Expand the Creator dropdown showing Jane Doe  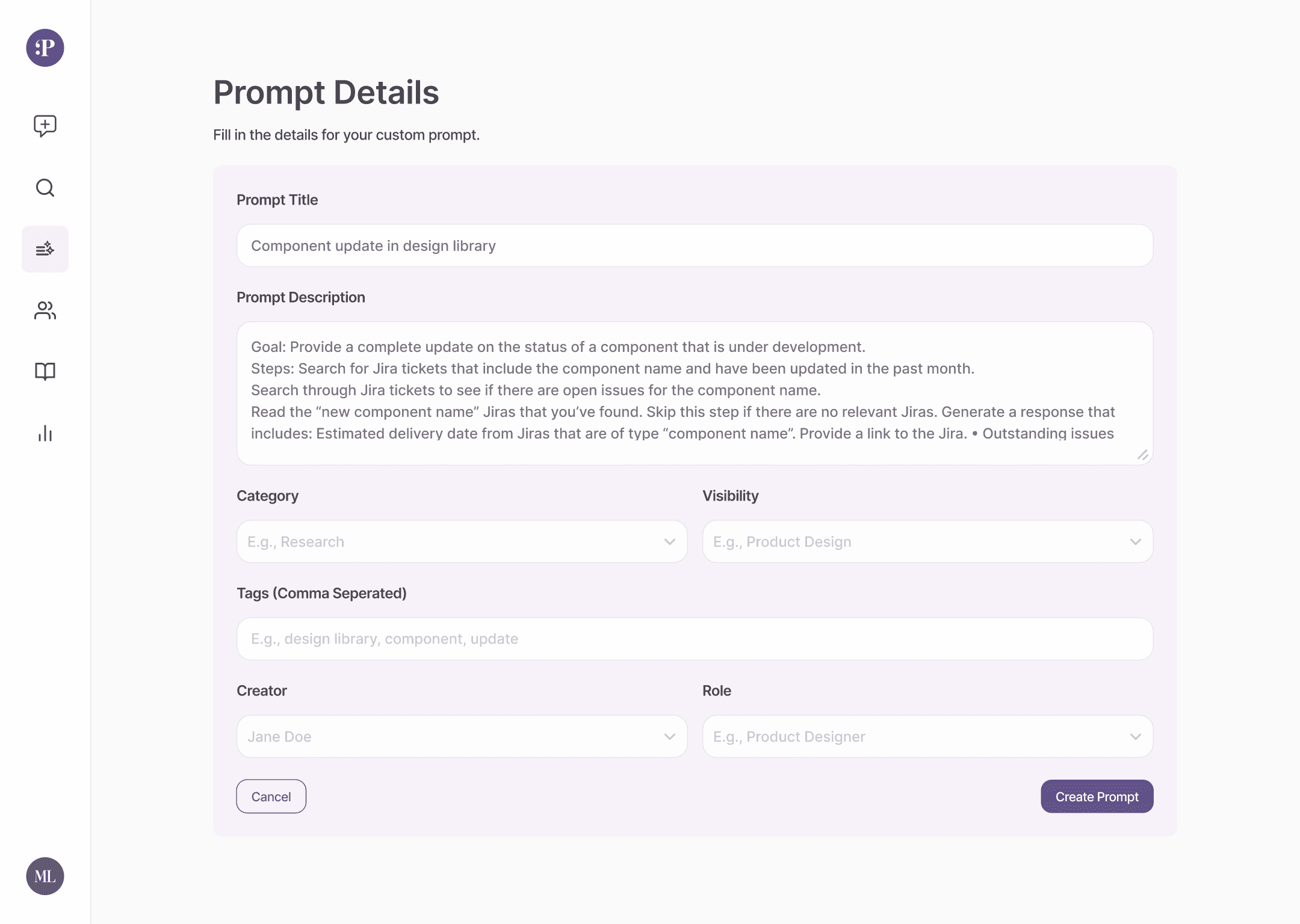[461, 736]
